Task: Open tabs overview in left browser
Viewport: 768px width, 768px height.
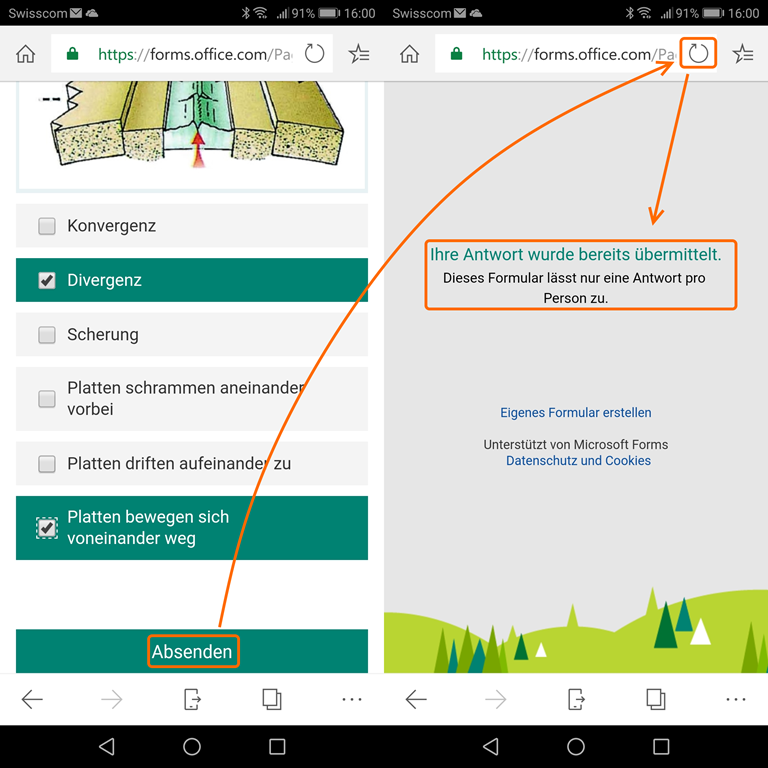Action: (272, 699)
